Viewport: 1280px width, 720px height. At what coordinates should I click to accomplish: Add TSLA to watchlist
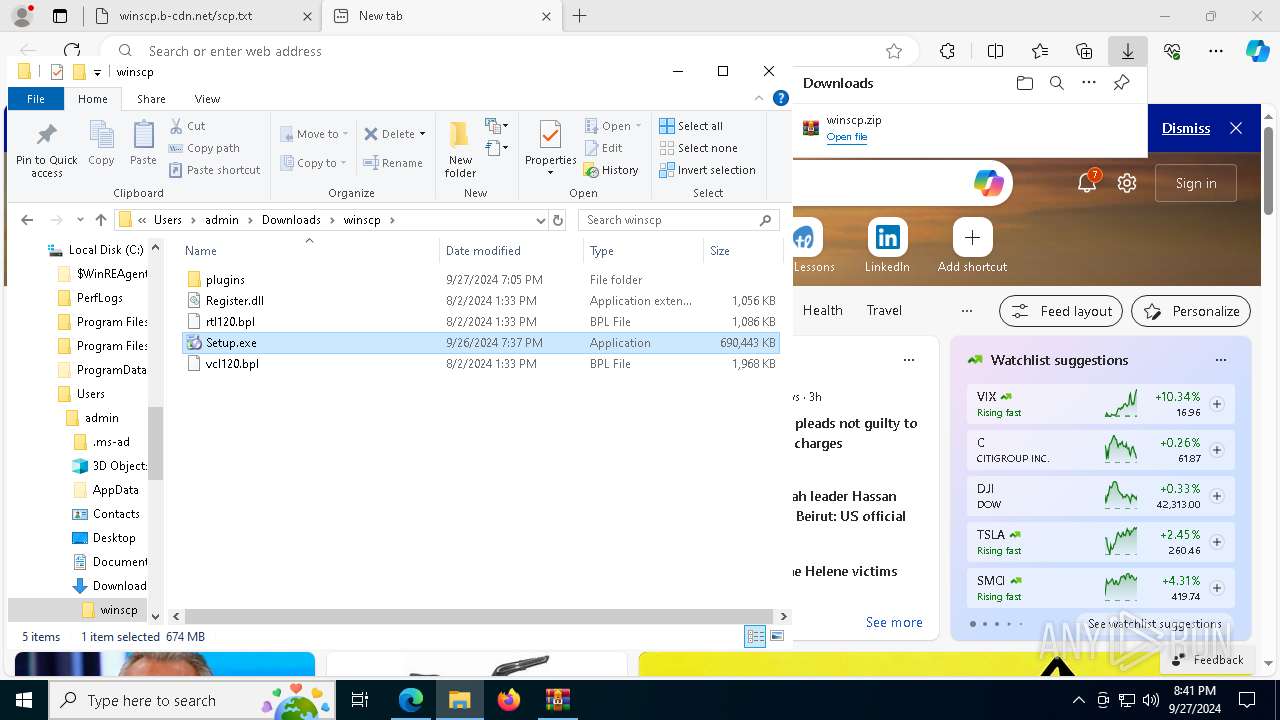[x=1217, y=542]
